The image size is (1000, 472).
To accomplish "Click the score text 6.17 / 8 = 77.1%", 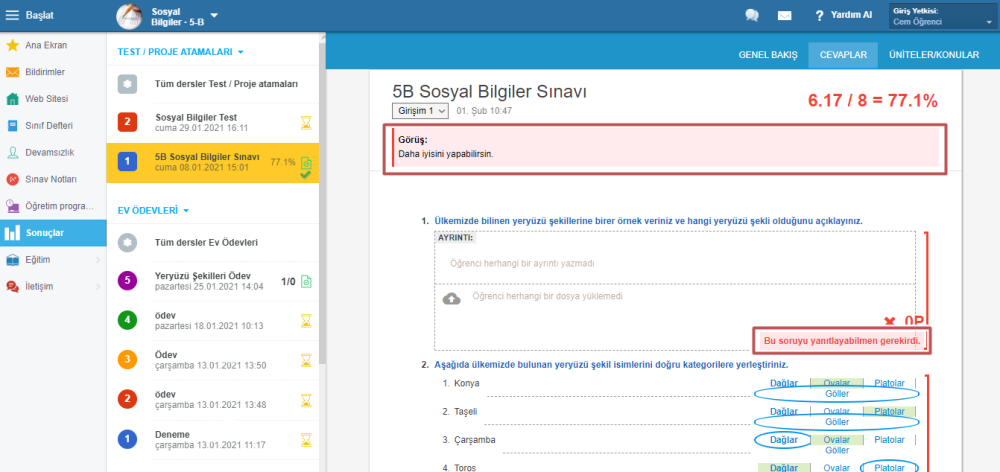I will pos(872,100).
